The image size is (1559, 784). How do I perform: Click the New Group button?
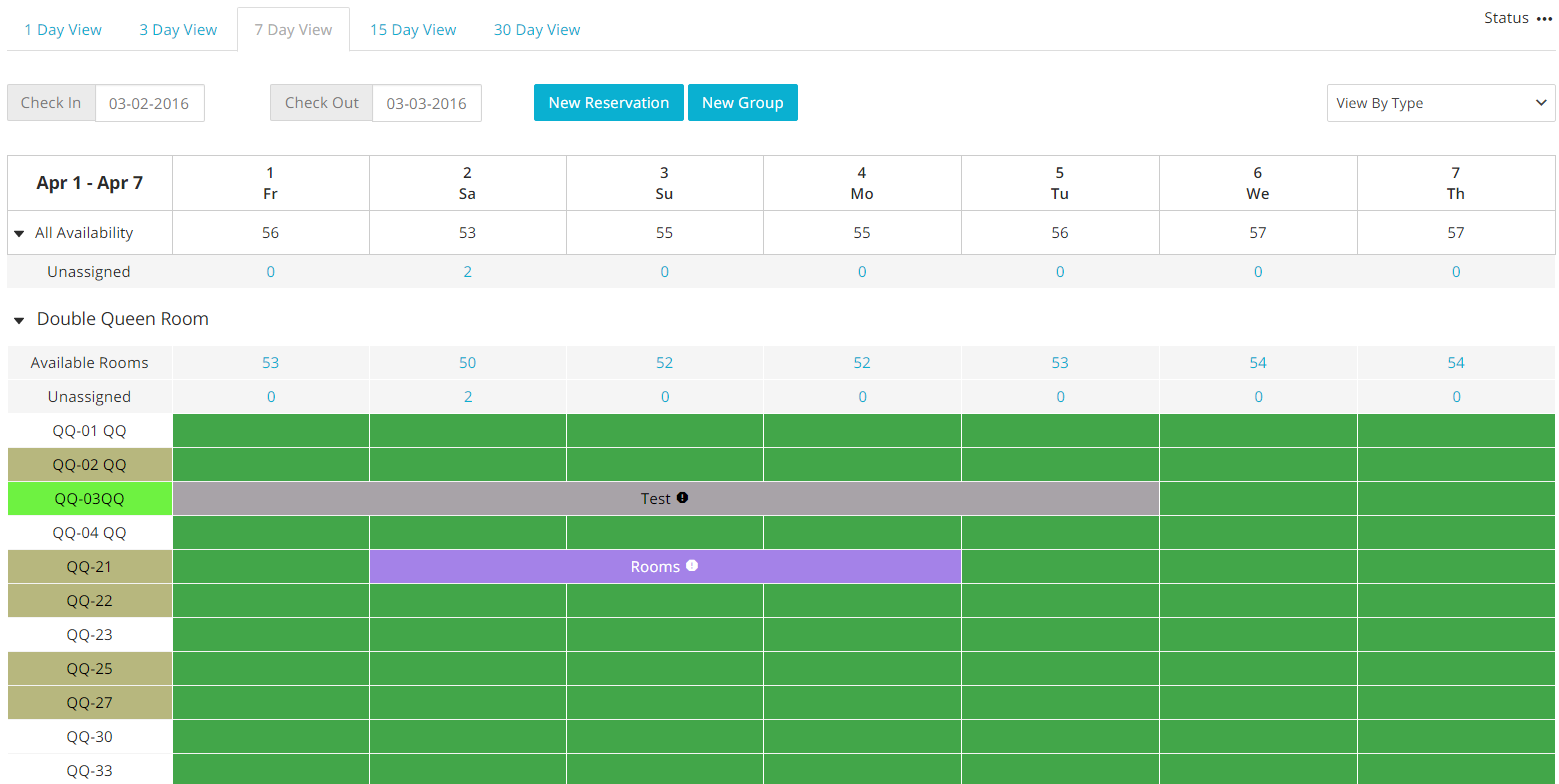743,103
